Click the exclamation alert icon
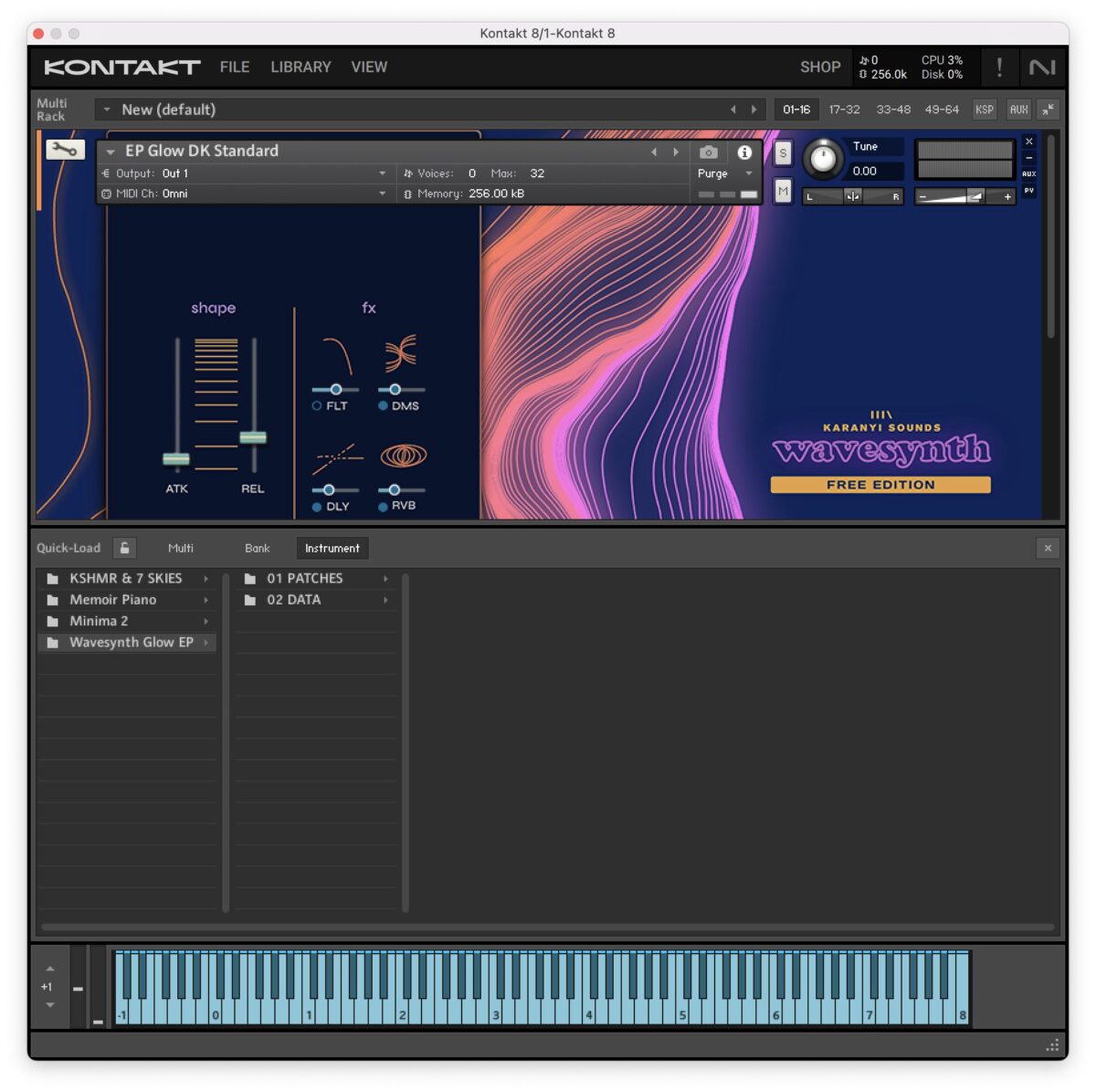 pos(999,68)
